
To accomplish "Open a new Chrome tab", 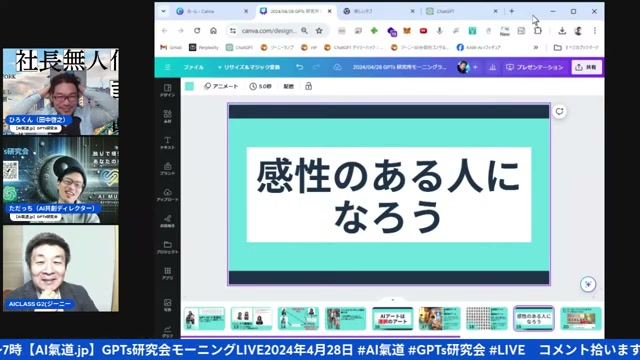I will point(511,11).
